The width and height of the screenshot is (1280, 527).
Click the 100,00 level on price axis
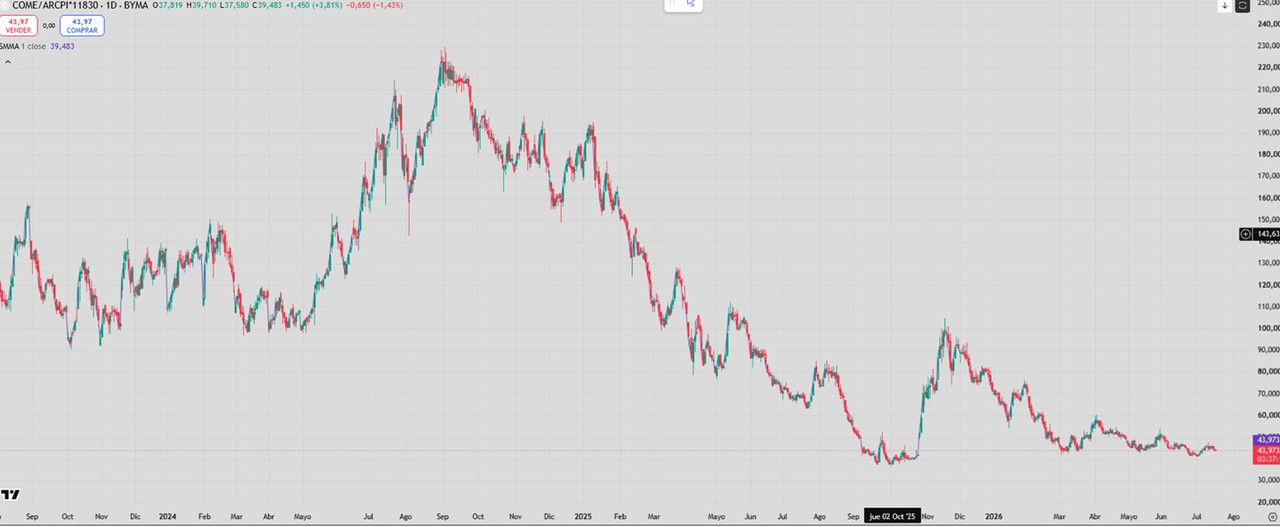[1268, 328]
